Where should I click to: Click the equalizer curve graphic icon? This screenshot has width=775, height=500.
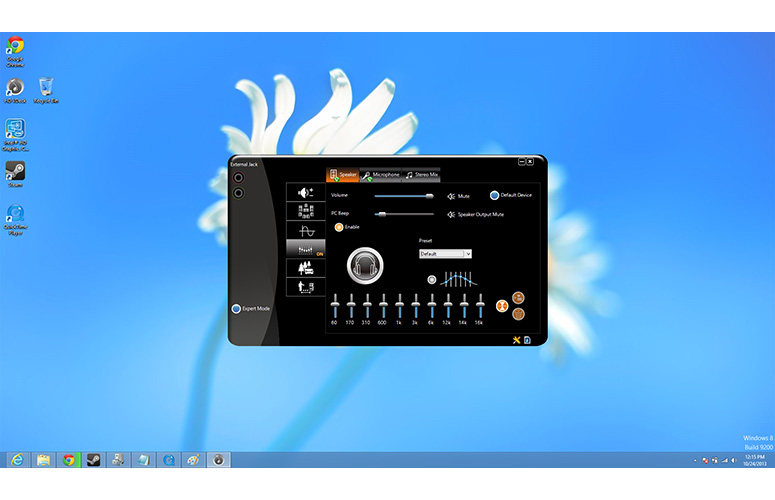click(x=459, y=280)
